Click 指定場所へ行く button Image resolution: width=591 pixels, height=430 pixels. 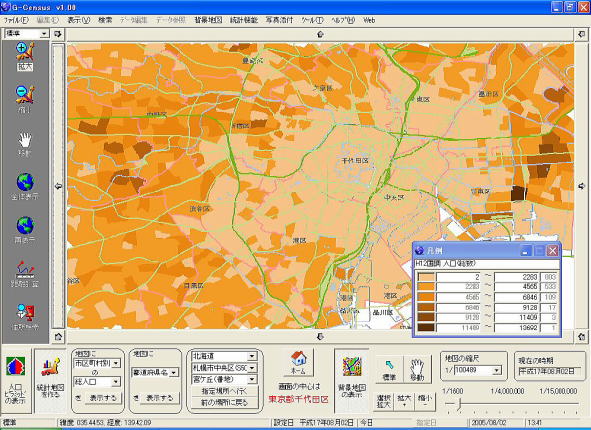click(x=225, y=391)
